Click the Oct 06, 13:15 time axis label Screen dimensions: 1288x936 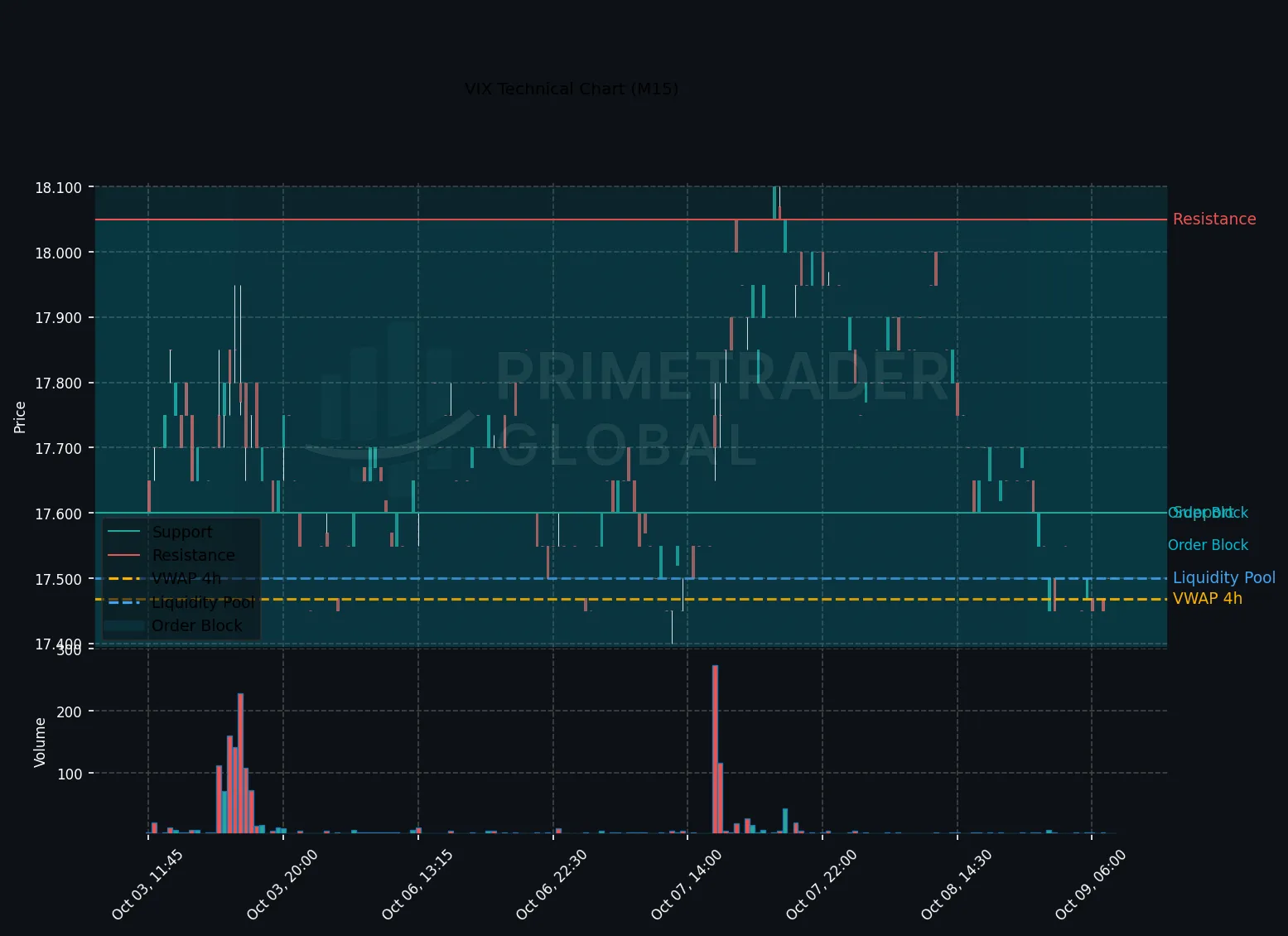[x=417, y=884]
